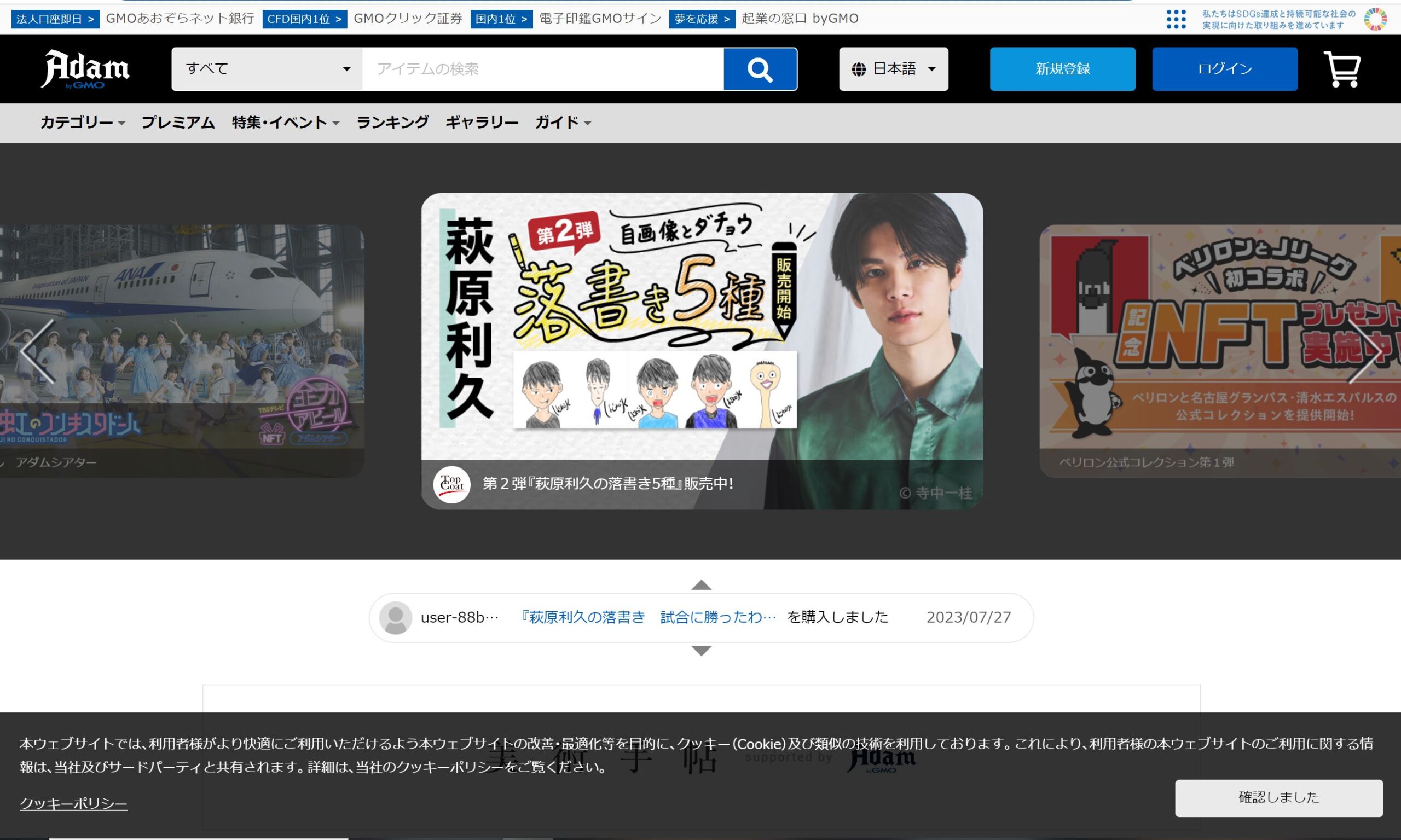
Task: Open the クッキーポリシー link
Action: click(x=73, y=803)
